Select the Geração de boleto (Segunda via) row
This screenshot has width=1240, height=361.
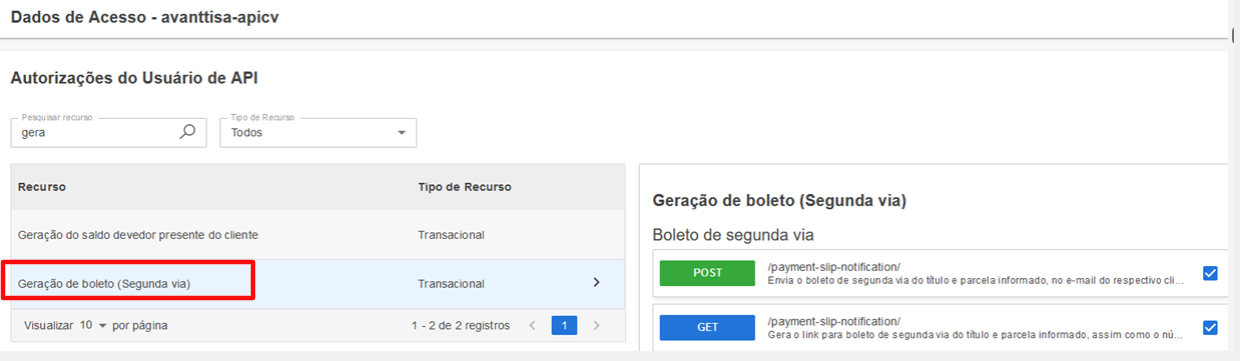click(318, 284)
